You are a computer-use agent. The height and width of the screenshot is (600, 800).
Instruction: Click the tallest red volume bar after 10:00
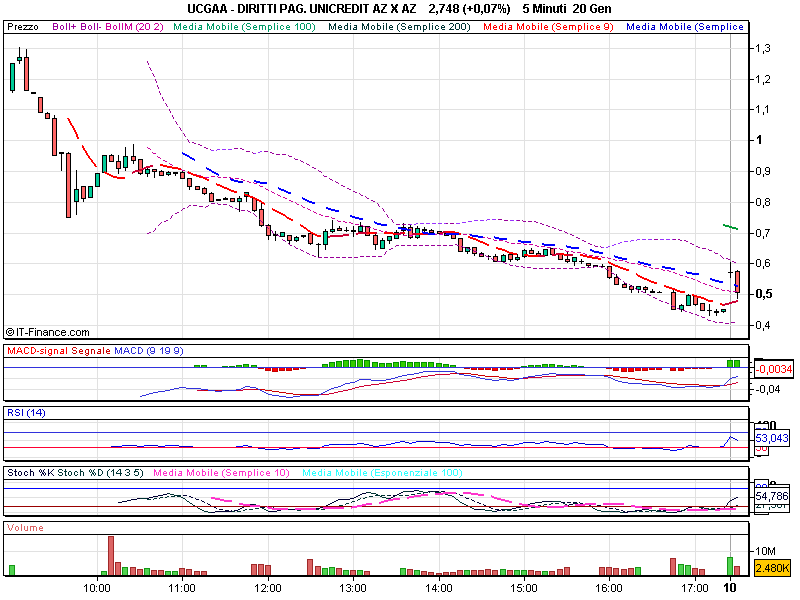[111, 556]
